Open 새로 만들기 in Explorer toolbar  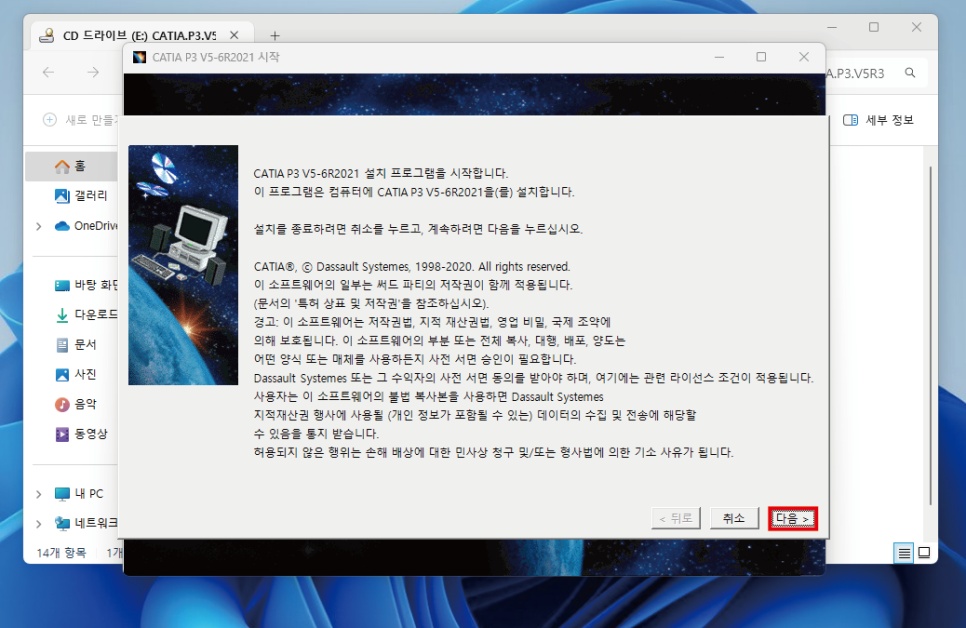point(80,120)
